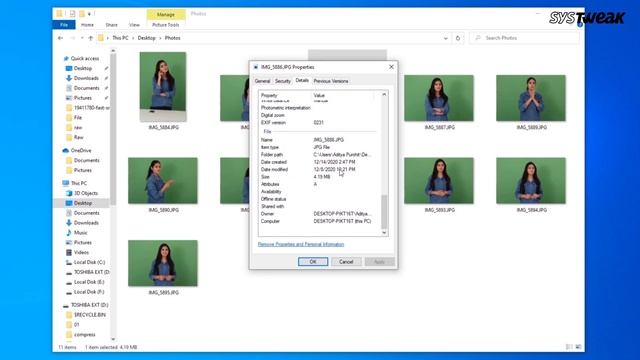This screenshot has height=360, width=640.
Task: Open Local Disk (C:) drive
Action: pyautogui.click(x=89, y=262)
